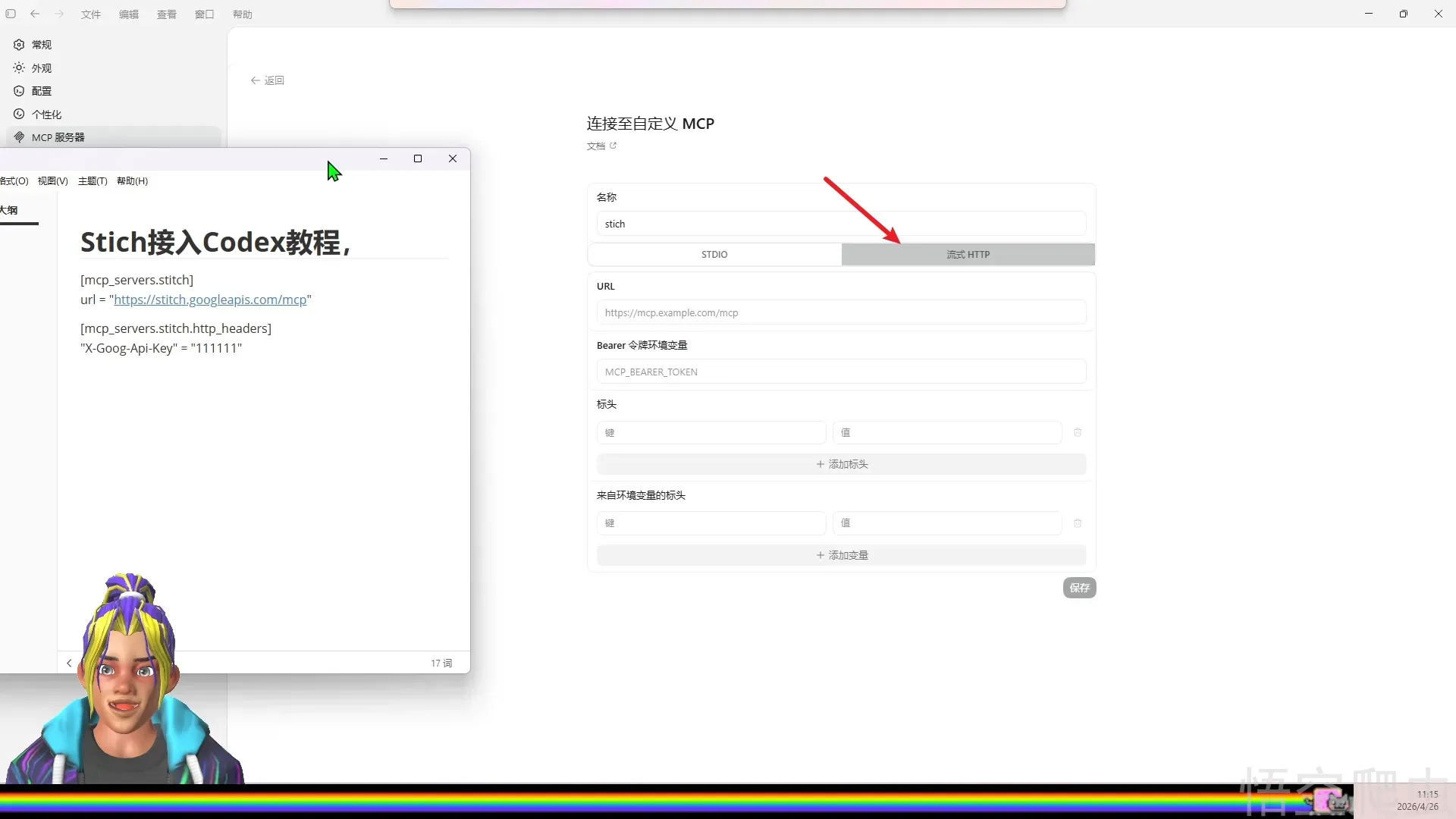Delete the environment variable header row
This screenshot has height=819, width=1456.
pos(1078,523)
